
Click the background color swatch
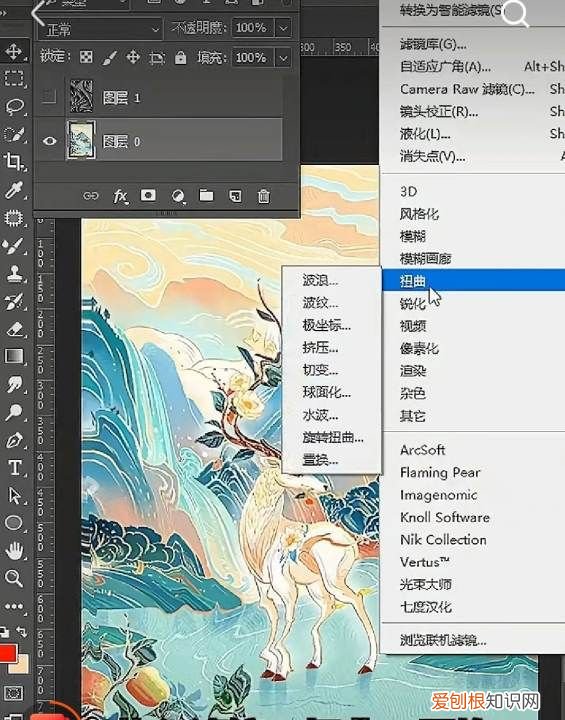(22, 666)
